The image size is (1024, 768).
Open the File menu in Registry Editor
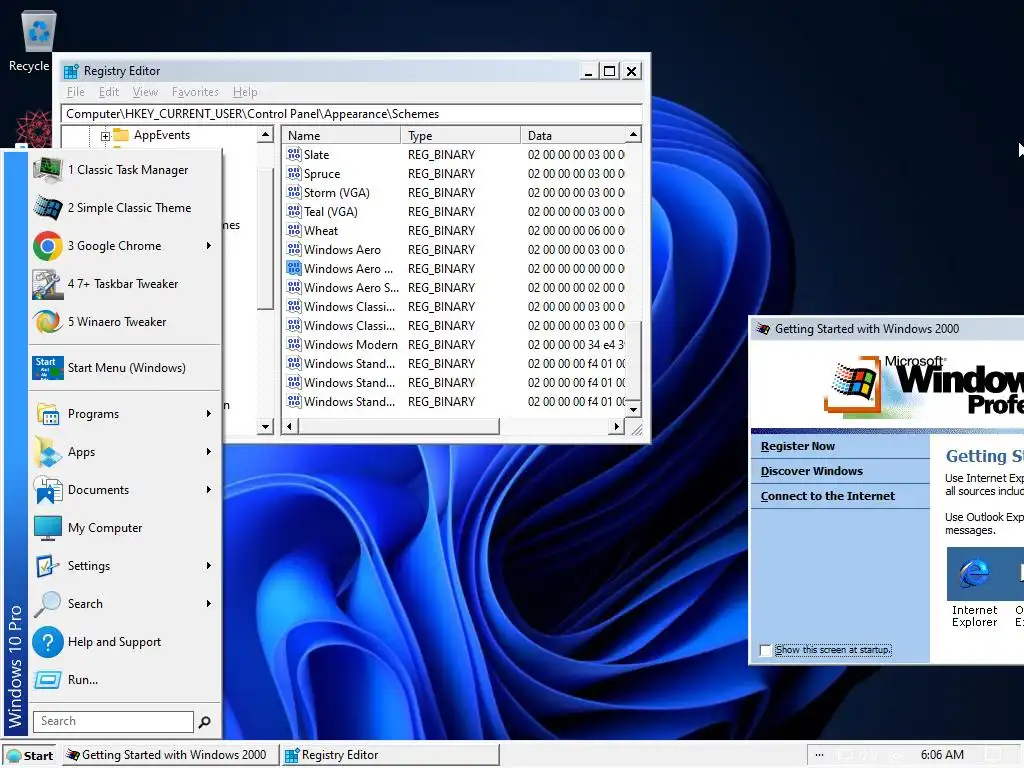coord(76,92)
